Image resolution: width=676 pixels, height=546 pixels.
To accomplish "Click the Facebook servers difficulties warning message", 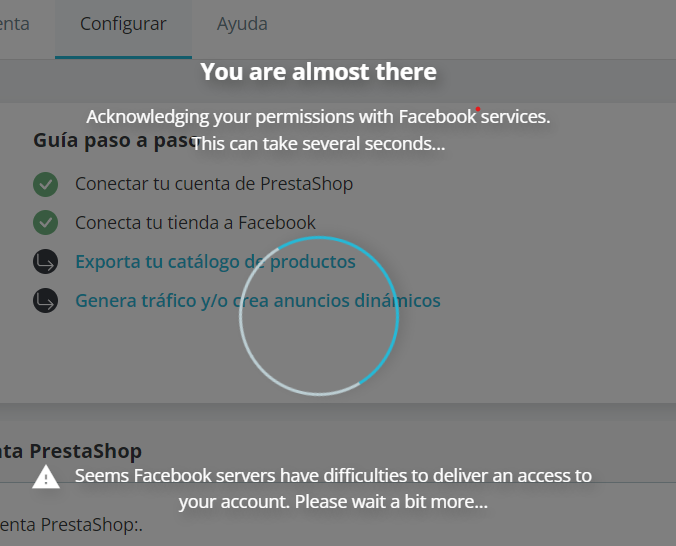I will click(333, 488).
